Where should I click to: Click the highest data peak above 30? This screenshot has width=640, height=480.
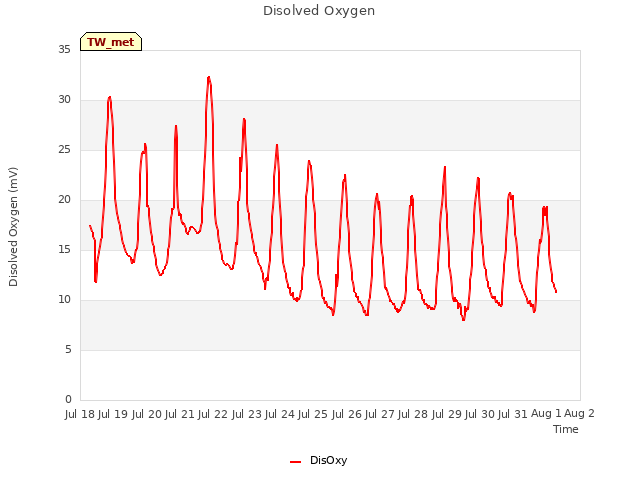point(209,77)
